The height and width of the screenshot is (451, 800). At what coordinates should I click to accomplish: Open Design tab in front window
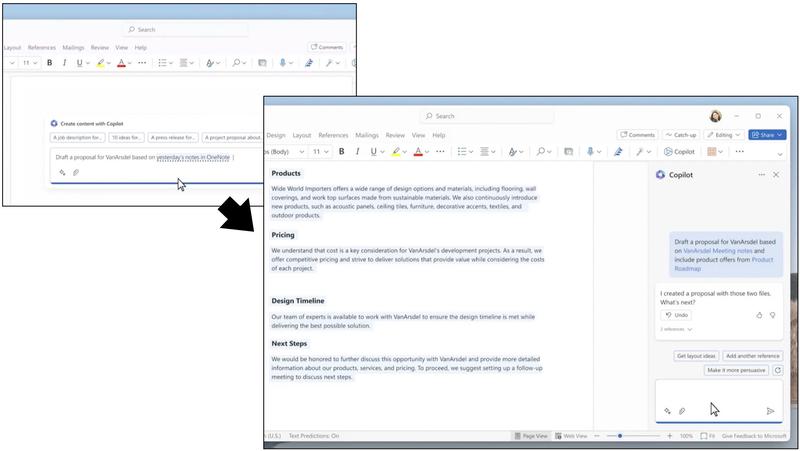tap(276, 135)
